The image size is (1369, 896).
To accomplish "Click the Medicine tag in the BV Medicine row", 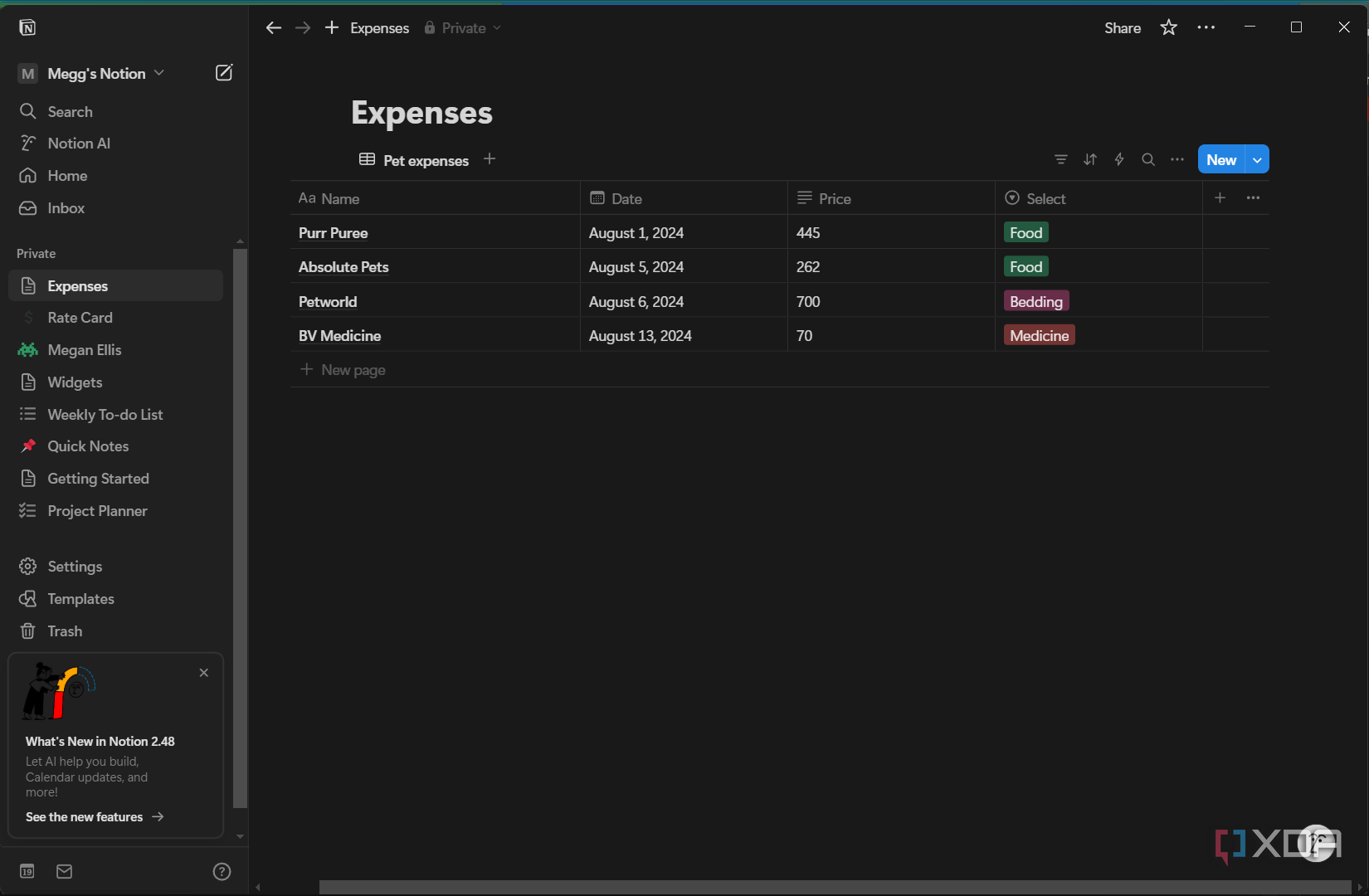I will [x=1040, y=335].
